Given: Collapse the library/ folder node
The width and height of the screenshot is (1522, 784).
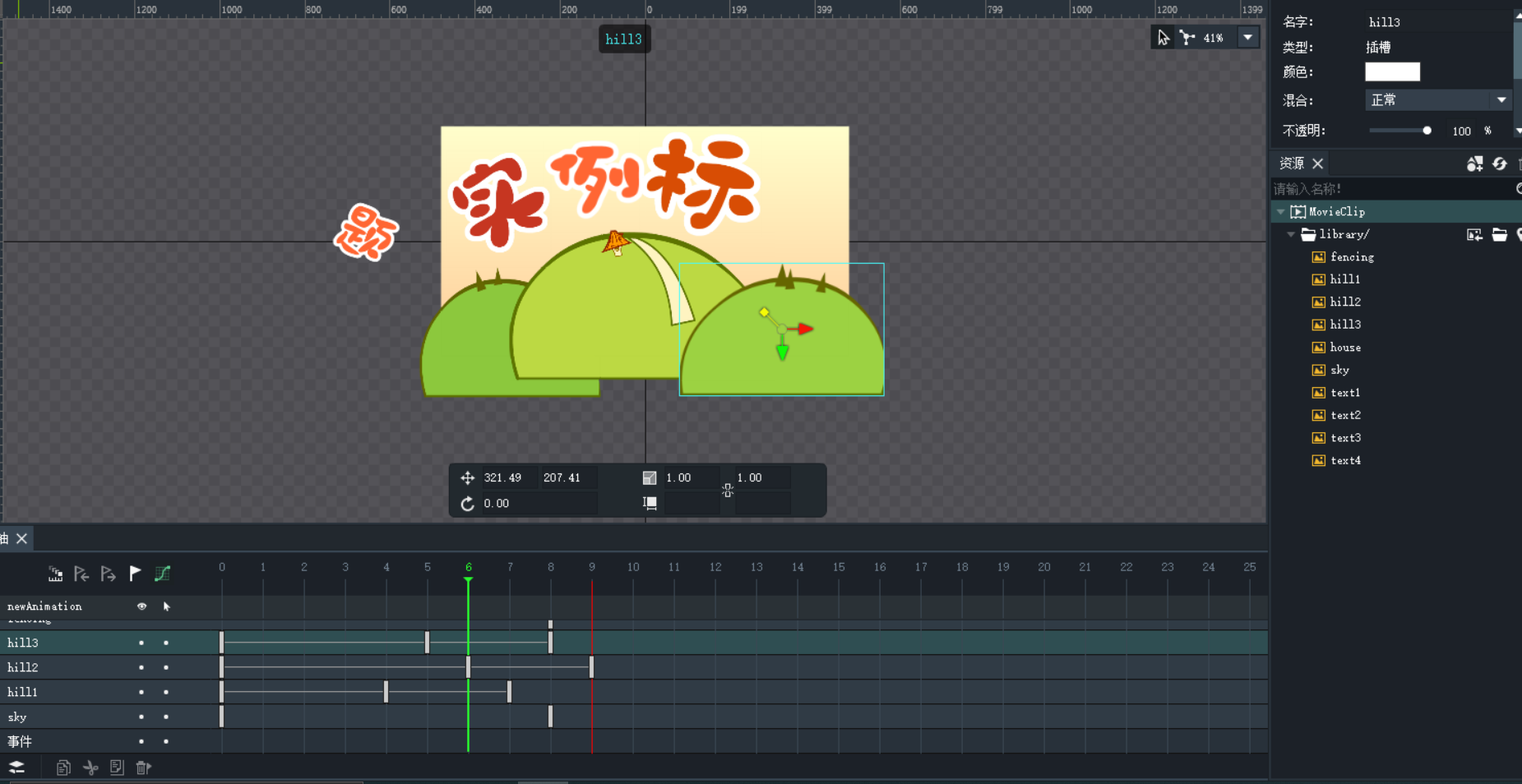Looking at the screenshot, I should 1291,234.
